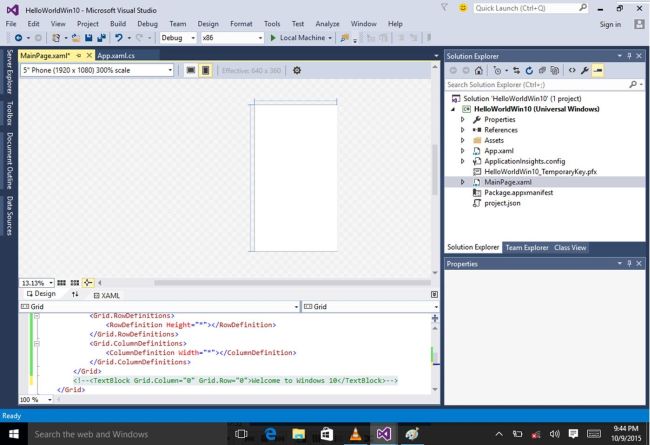The image size is (650, 445).
Task: Open the Toolbox side tab
Action: 10,112
